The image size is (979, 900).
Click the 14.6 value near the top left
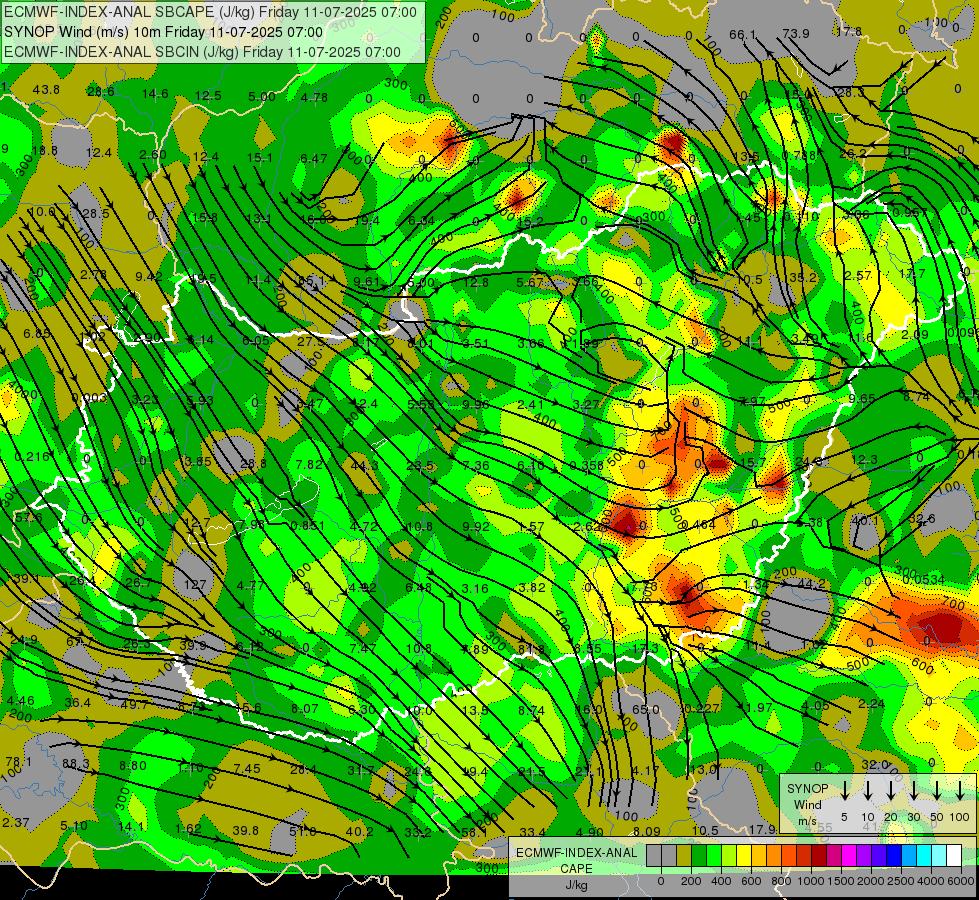pos(155,94)
